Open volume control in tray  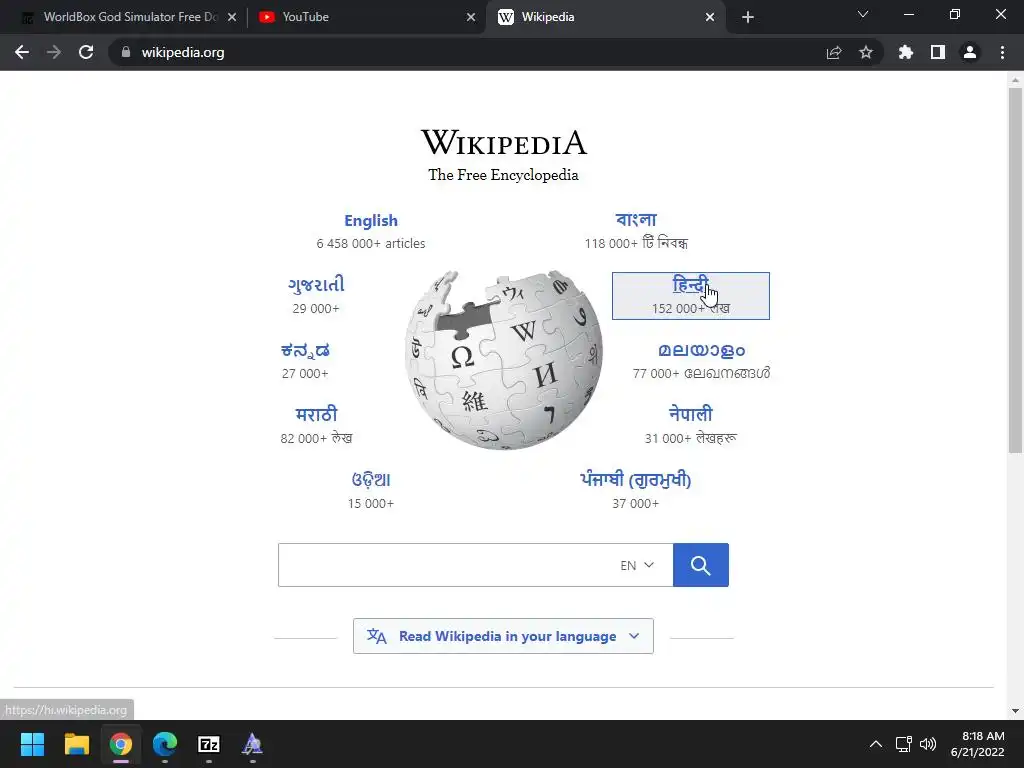tap(928, 744)
